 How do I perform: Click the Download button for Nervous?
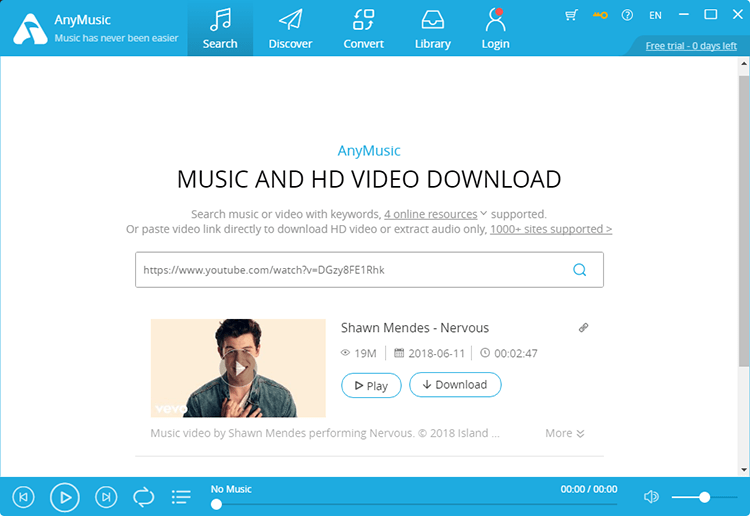tap(455, 384)
